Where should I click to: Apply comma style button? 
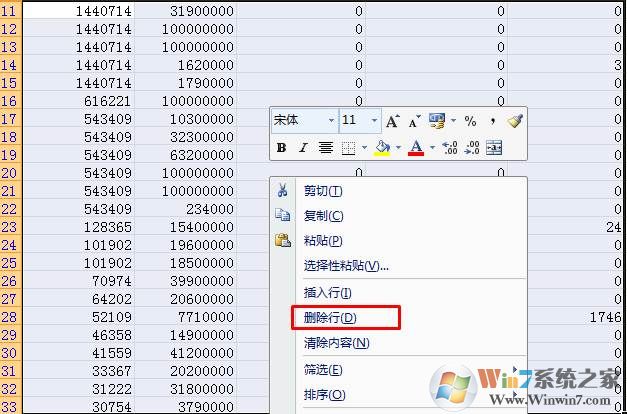pos(493,121)
